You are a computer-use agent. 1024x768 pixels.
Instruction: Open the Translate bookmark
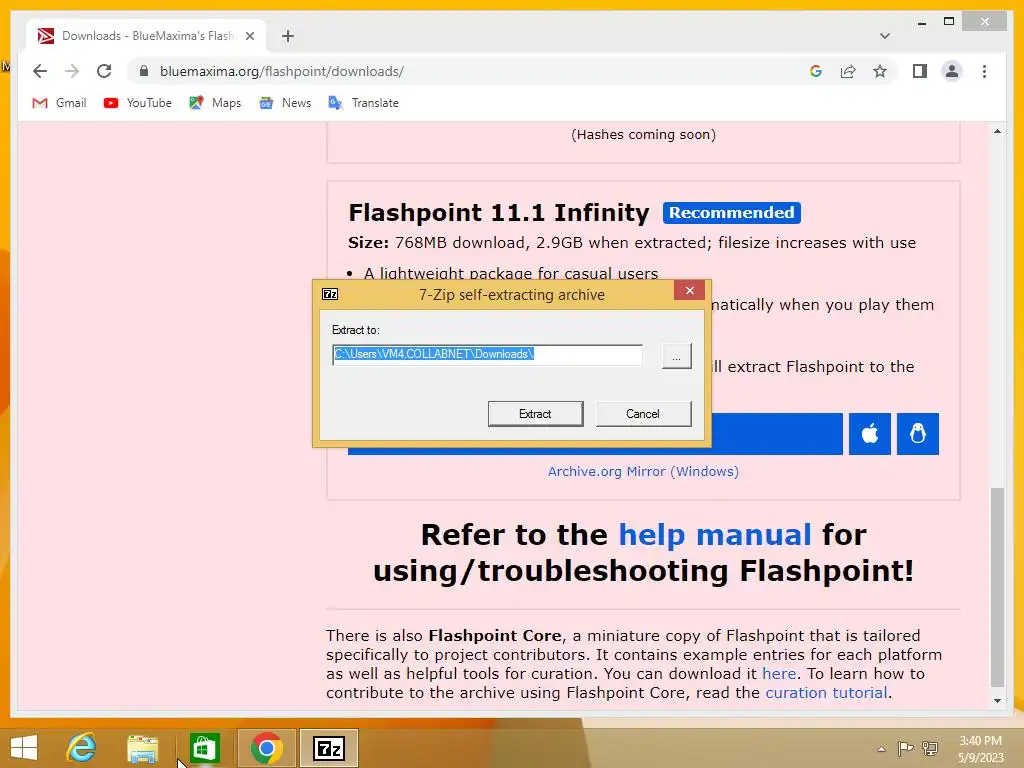(x=364, y=103)
